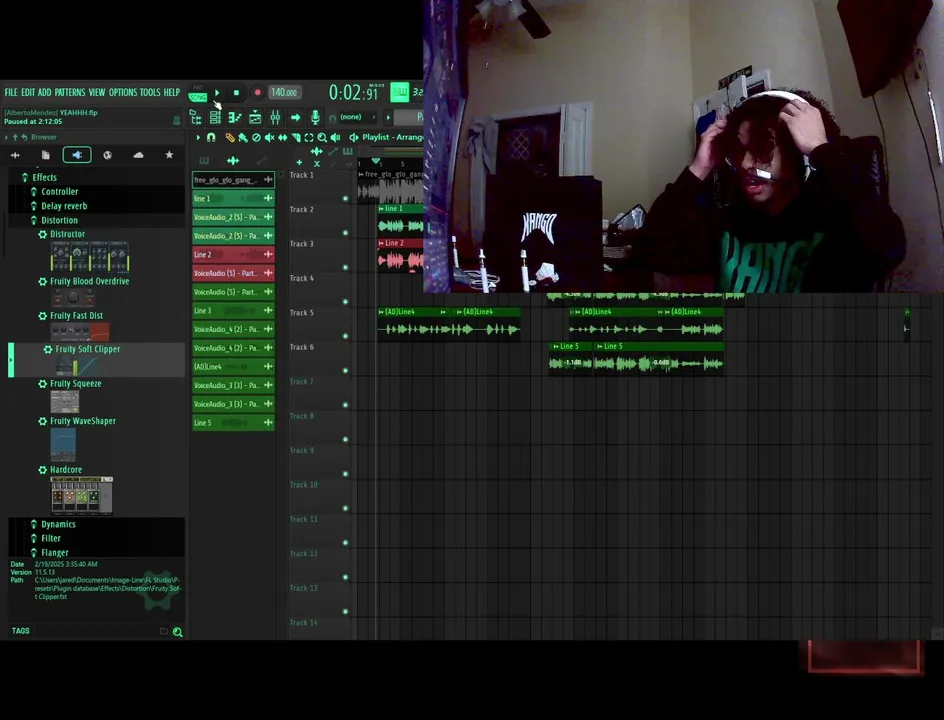Image resolution: width=944 pixels, height=720 pixels.
Task: Select the paint brush tool
Action: point(243,138)
